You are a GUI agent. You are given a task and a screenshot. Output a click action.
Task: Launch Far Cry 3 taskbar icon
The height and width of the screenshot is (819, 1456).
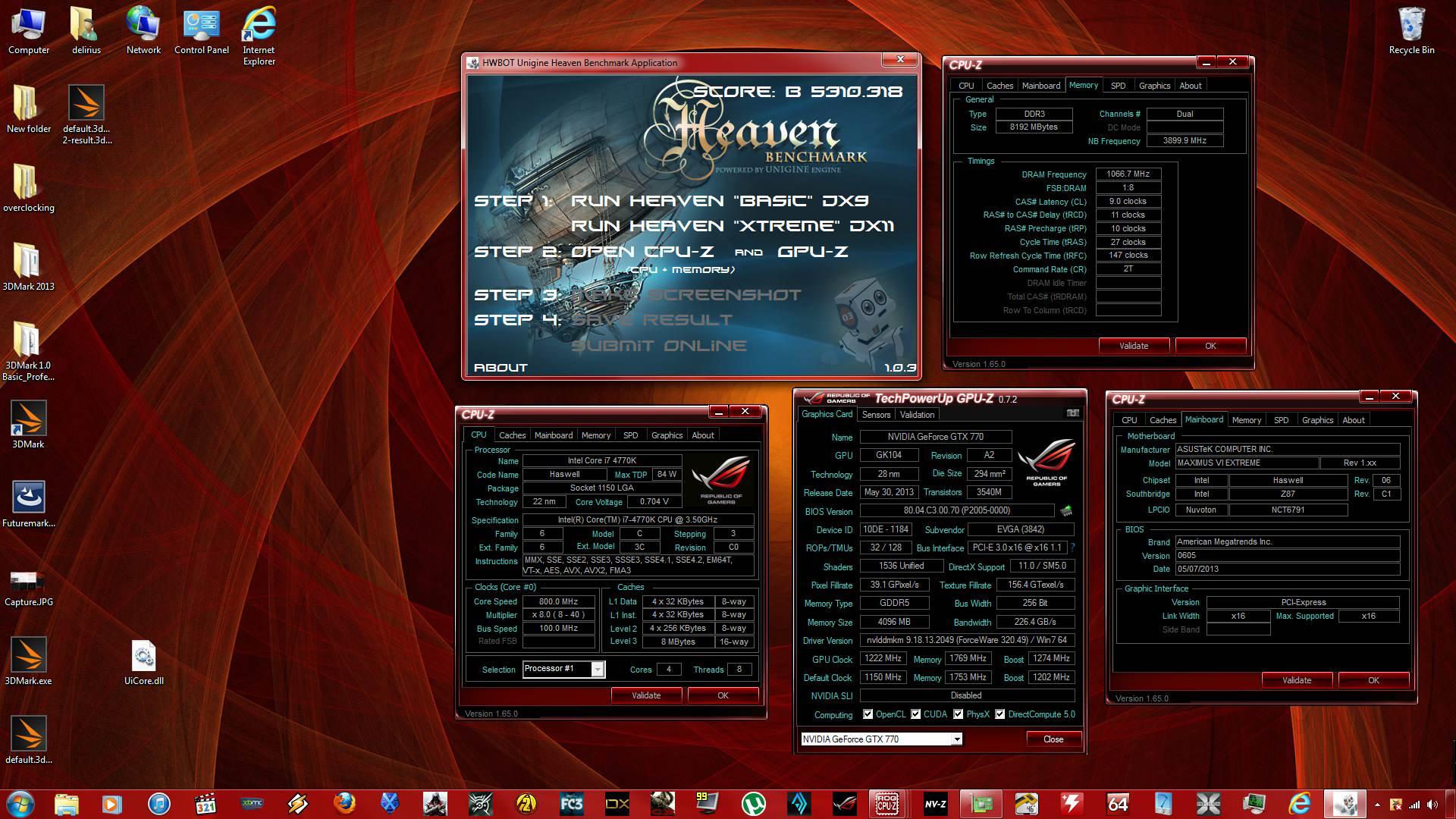(x=571, y=804)
